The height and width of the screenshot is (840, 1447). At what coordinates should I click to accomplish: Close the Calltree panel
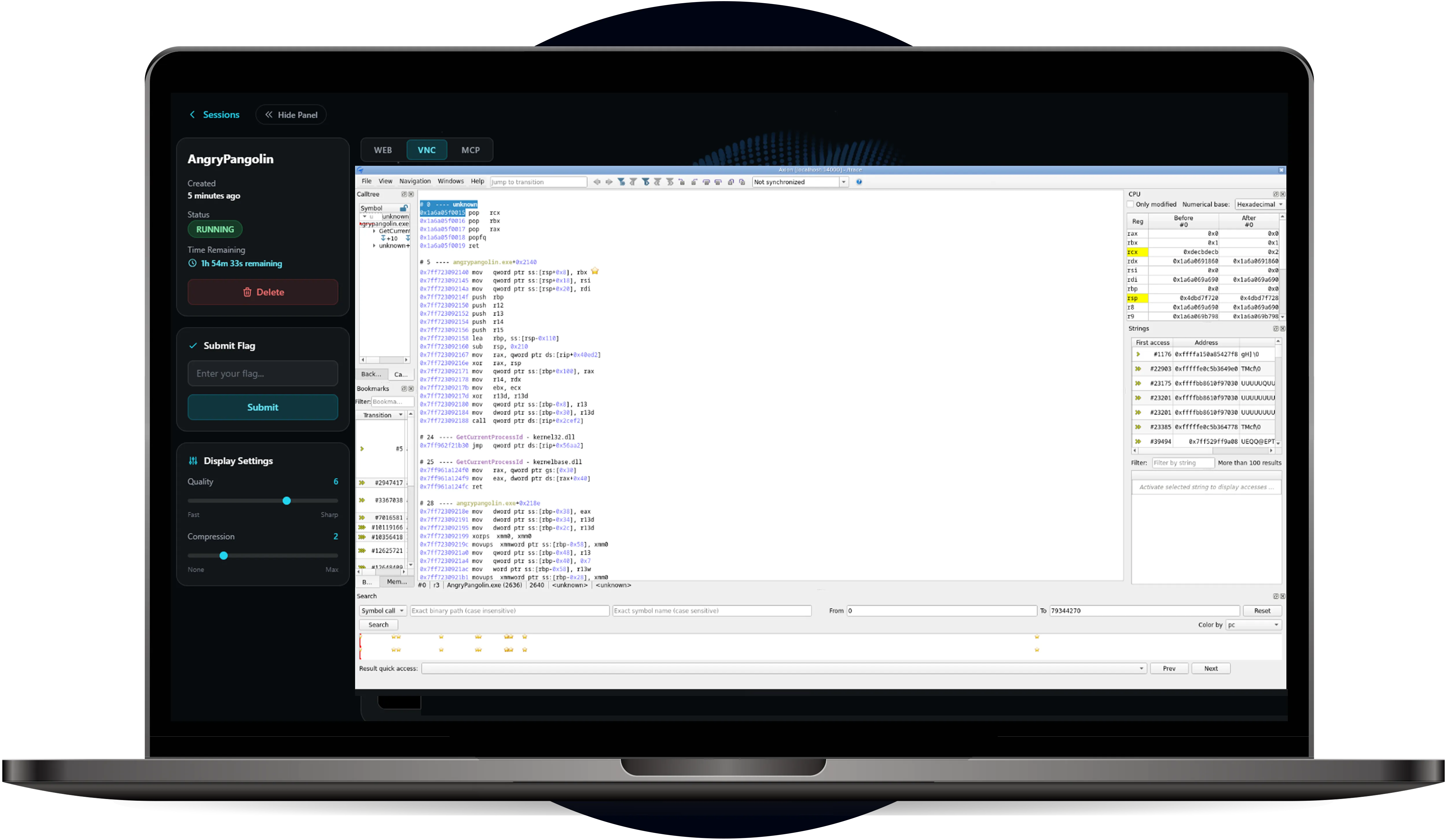pyautogui.click(x=411, y=194)
